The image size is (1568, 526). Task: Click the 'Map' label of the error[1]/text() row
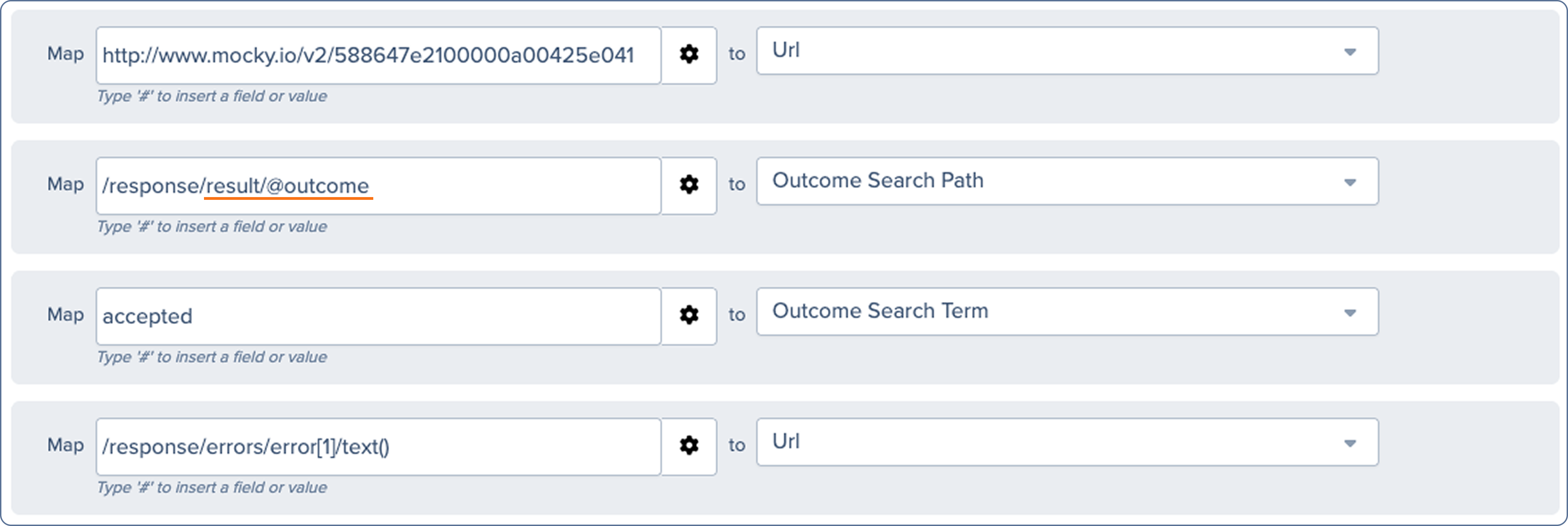65,444
